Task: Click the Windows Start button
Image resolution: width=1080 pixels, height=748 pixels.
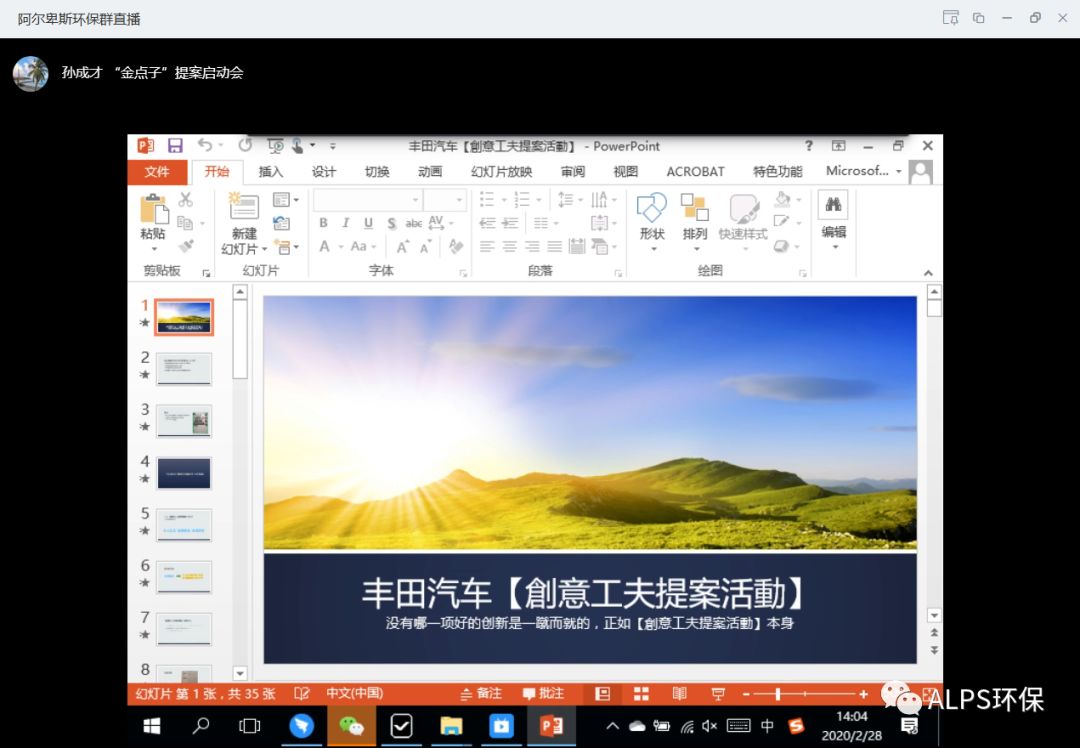Action: pyautogui.click(x=152, y=726)
